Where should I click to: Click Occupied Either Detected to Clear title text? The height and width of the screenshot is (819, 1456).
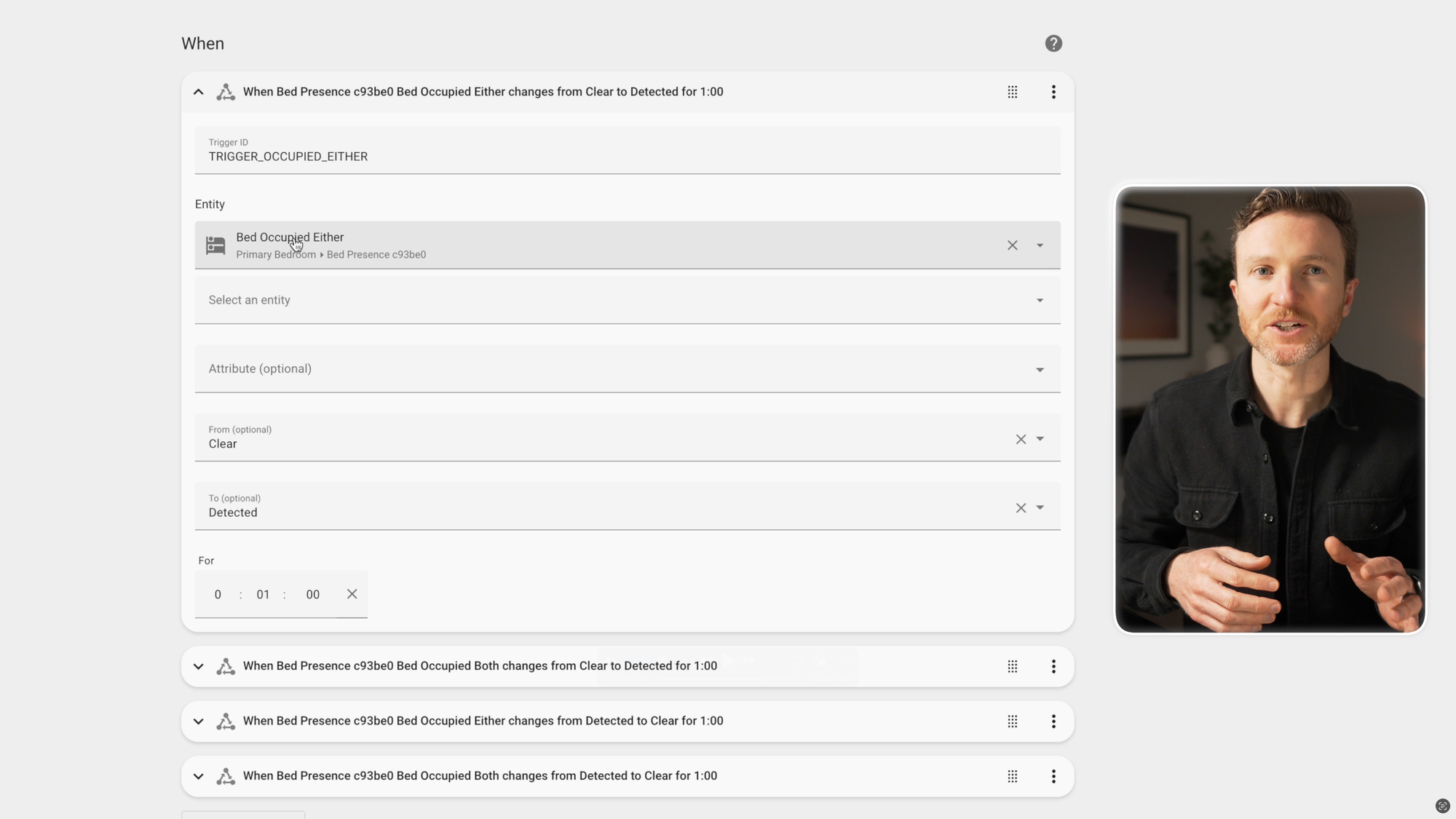click(483, 721)
